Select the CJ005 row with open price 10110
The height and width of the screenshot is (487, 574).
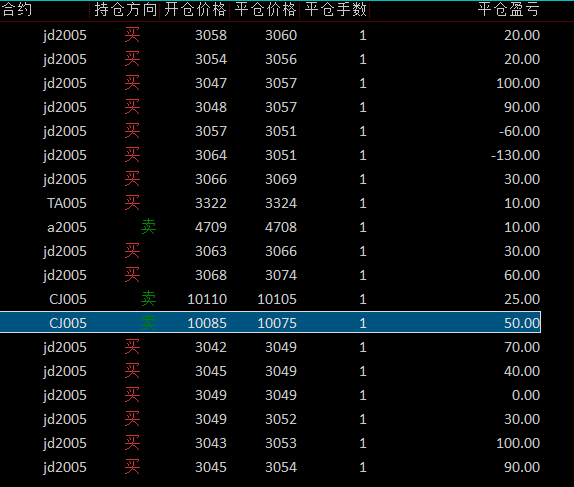point(271,299)
